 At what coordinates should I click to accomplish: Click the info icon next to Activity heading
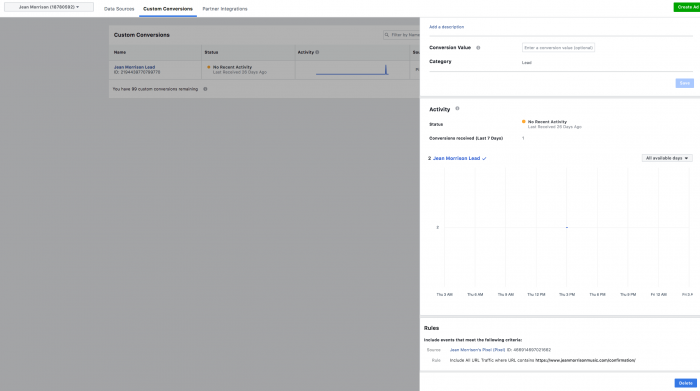click(457, 108)
